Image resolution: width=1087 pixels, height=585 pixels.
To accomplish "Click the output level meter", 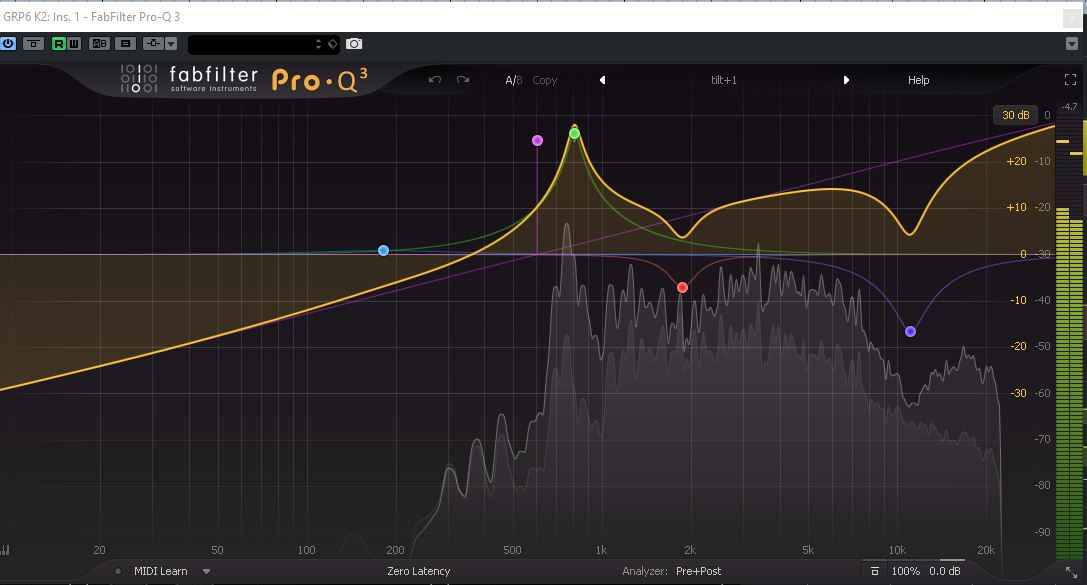I will (x=1069, y=336).
